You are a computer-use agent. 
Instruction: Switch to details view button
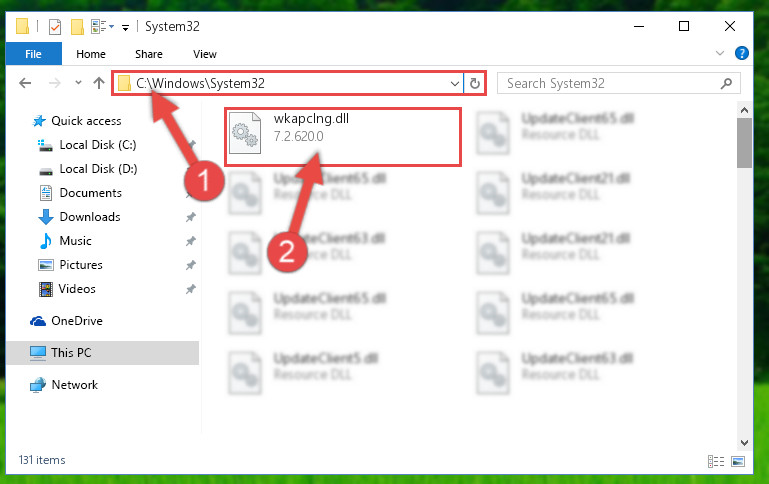[x=716, y=461]
